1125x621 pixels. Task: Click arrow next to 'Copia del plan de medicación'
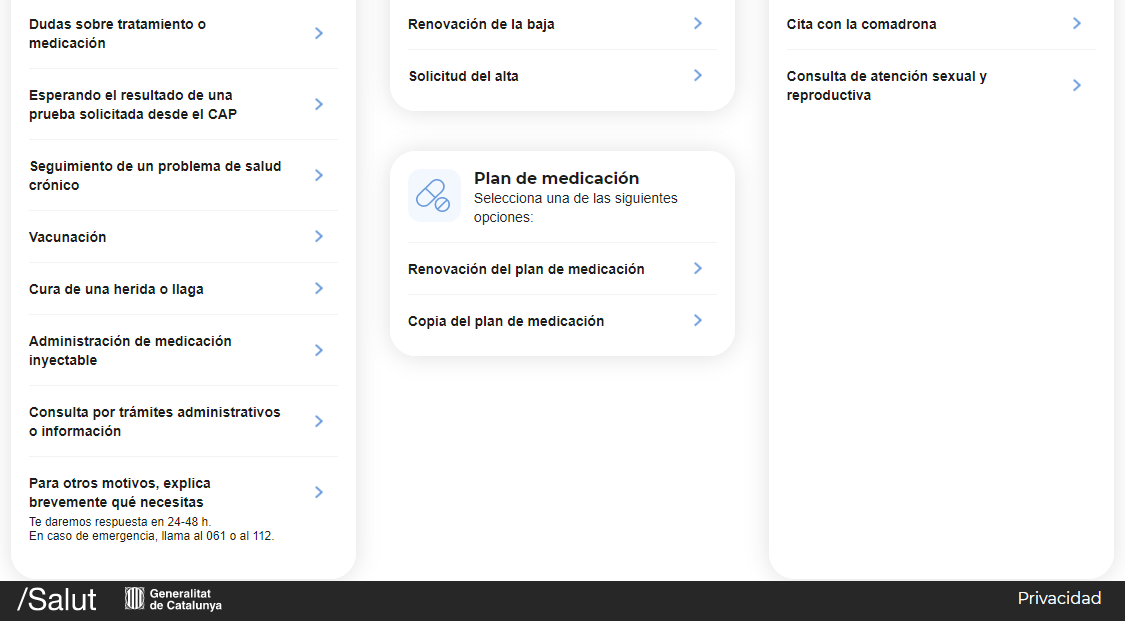[x=698, y=321]
